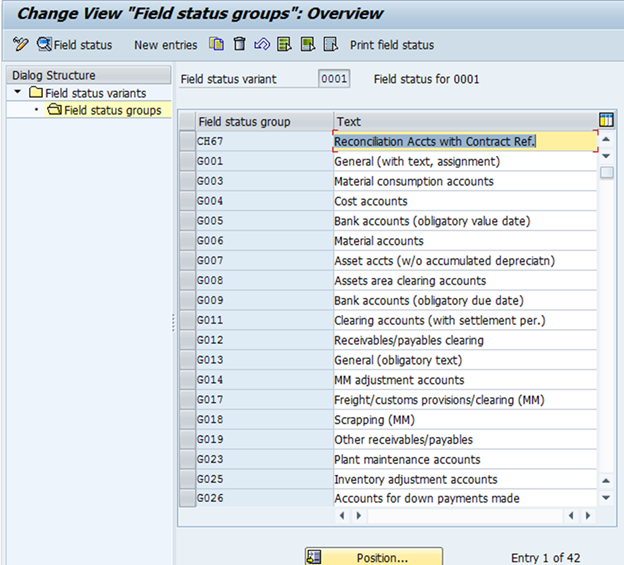
Task: Click the Field status group column header
Action: tap(264, 121)
